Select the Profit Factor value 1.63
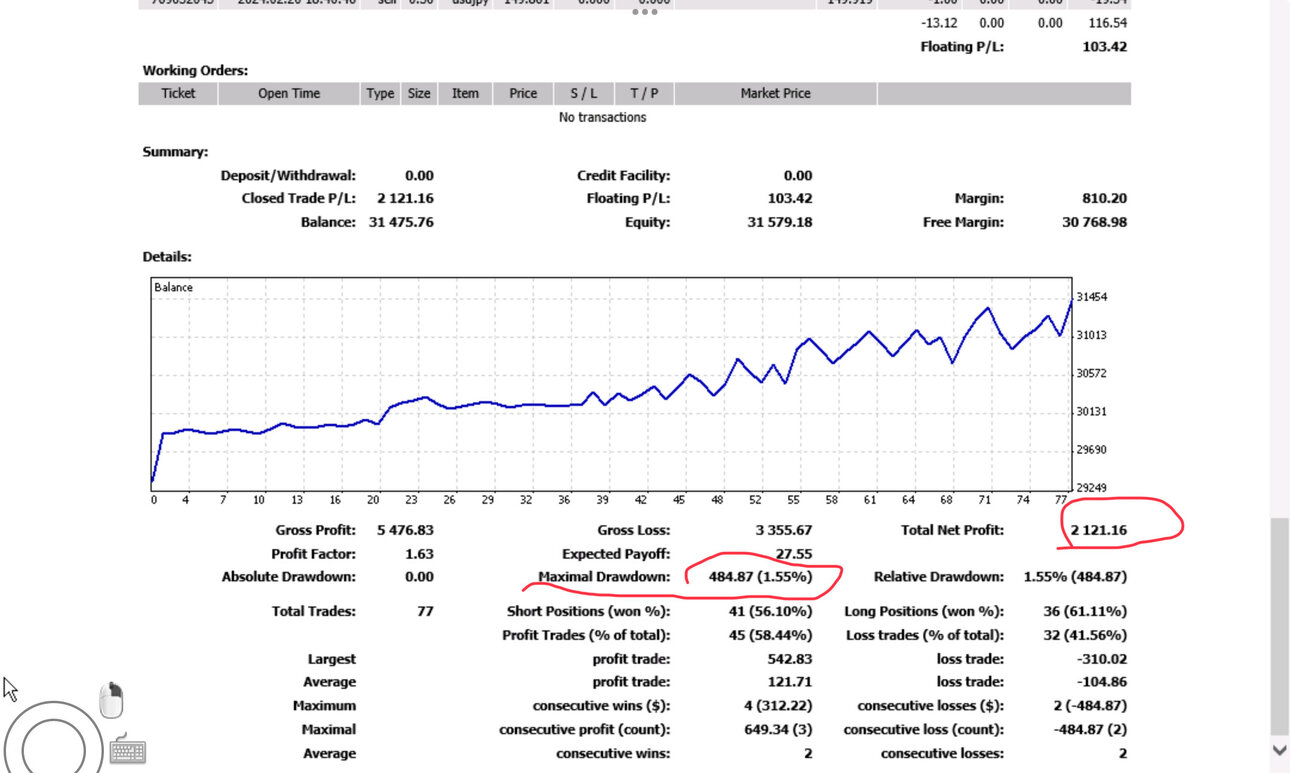The image size is (1290, 773). [x=420, y=553]
